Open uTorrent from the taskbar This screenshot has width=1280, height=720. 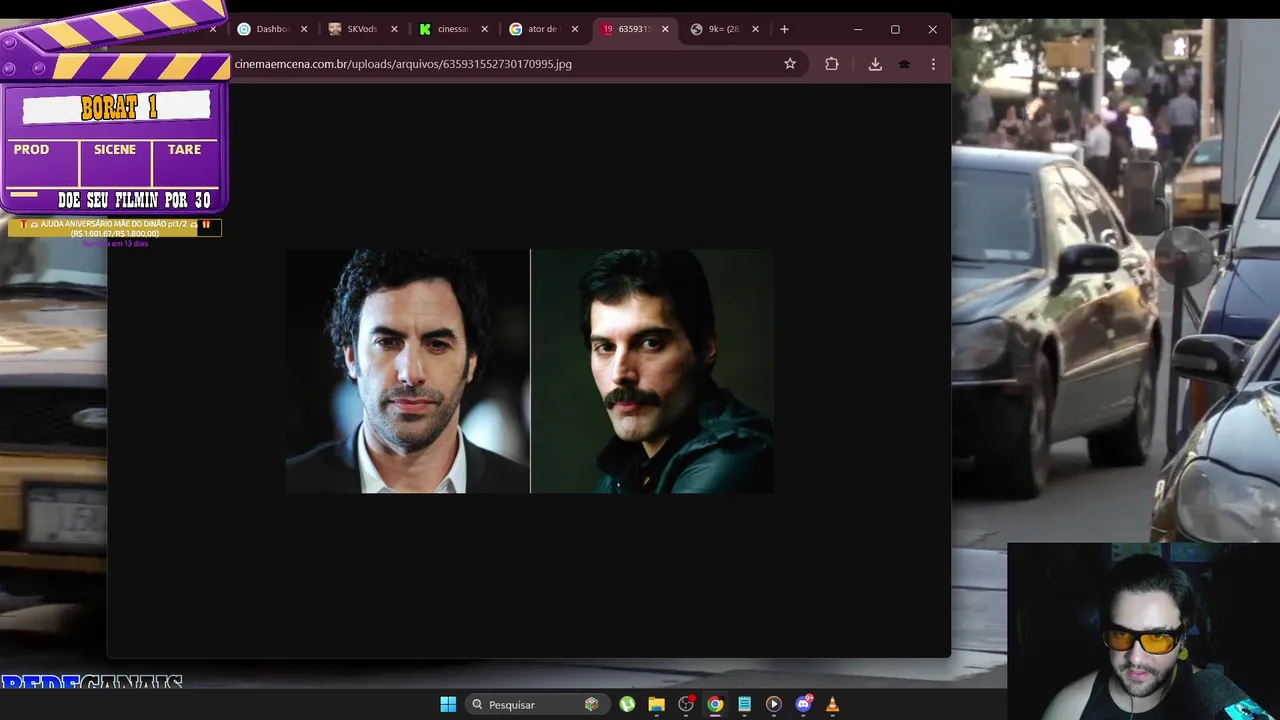(x=627, y=704)
